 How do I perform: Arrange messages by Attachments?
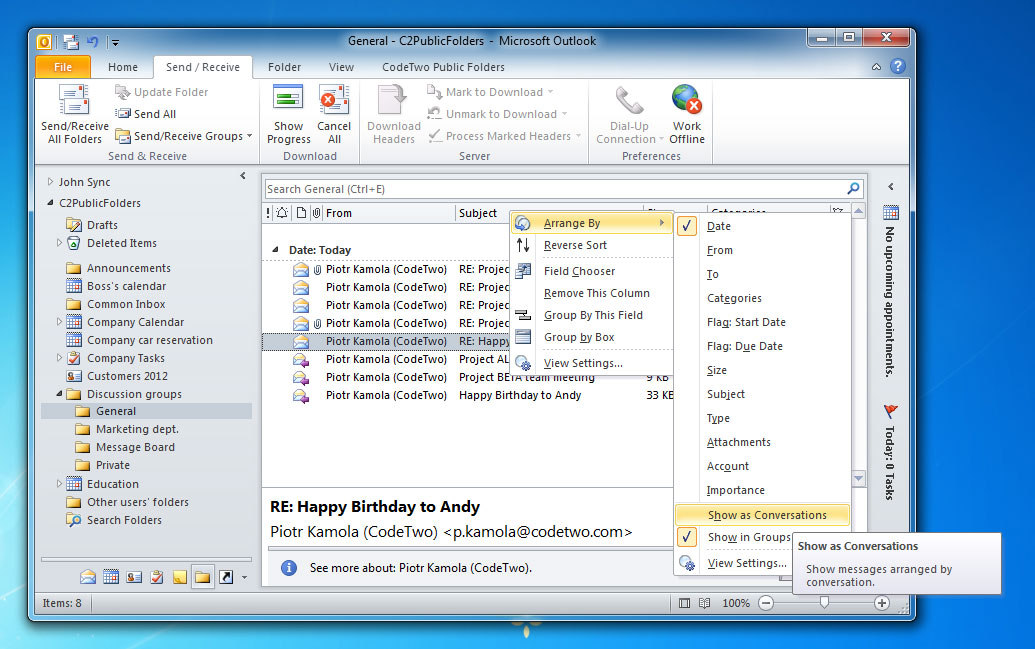click(738, 442)
